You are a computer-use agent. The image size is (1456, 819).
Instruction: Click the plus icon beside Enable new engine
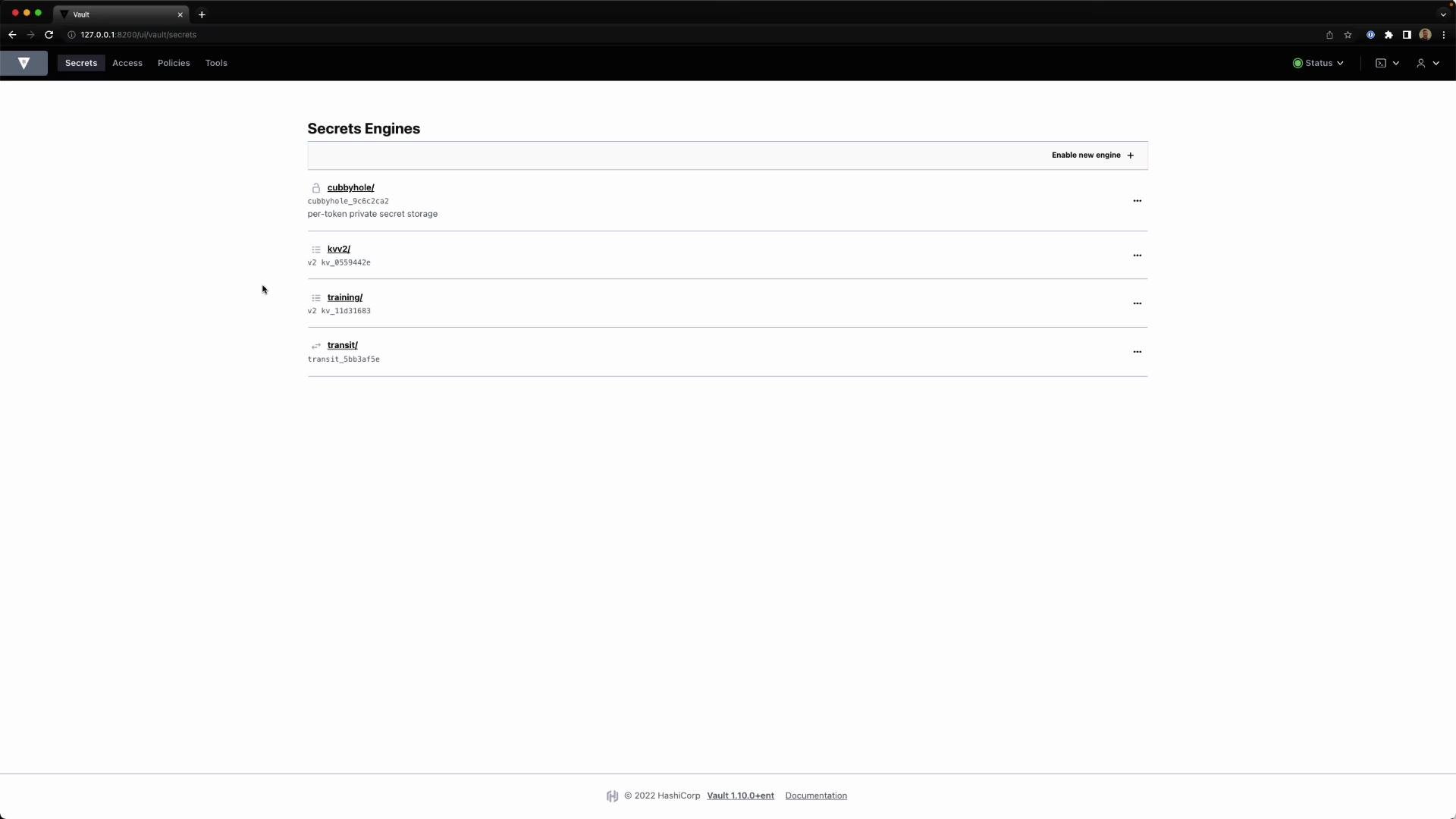click(1131, 155)
